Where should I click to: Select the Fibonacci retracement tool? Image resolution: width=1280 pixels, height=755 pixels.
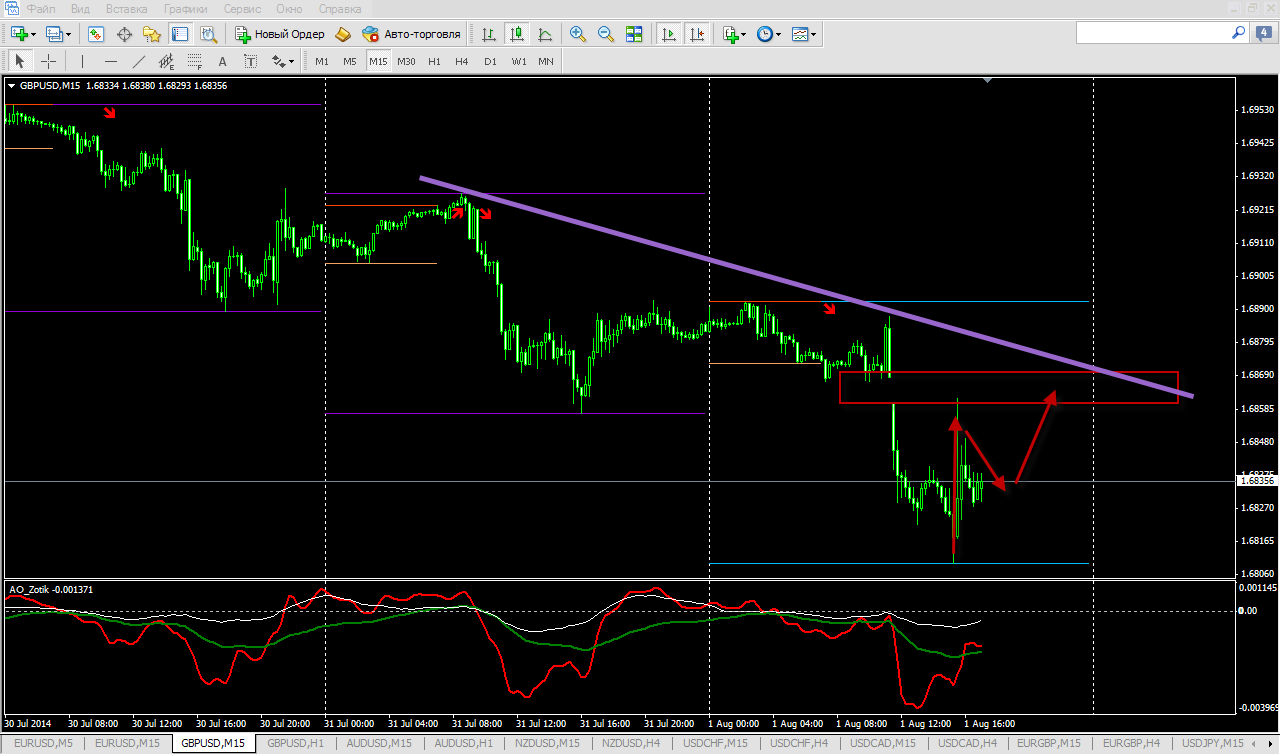[195, 61]
